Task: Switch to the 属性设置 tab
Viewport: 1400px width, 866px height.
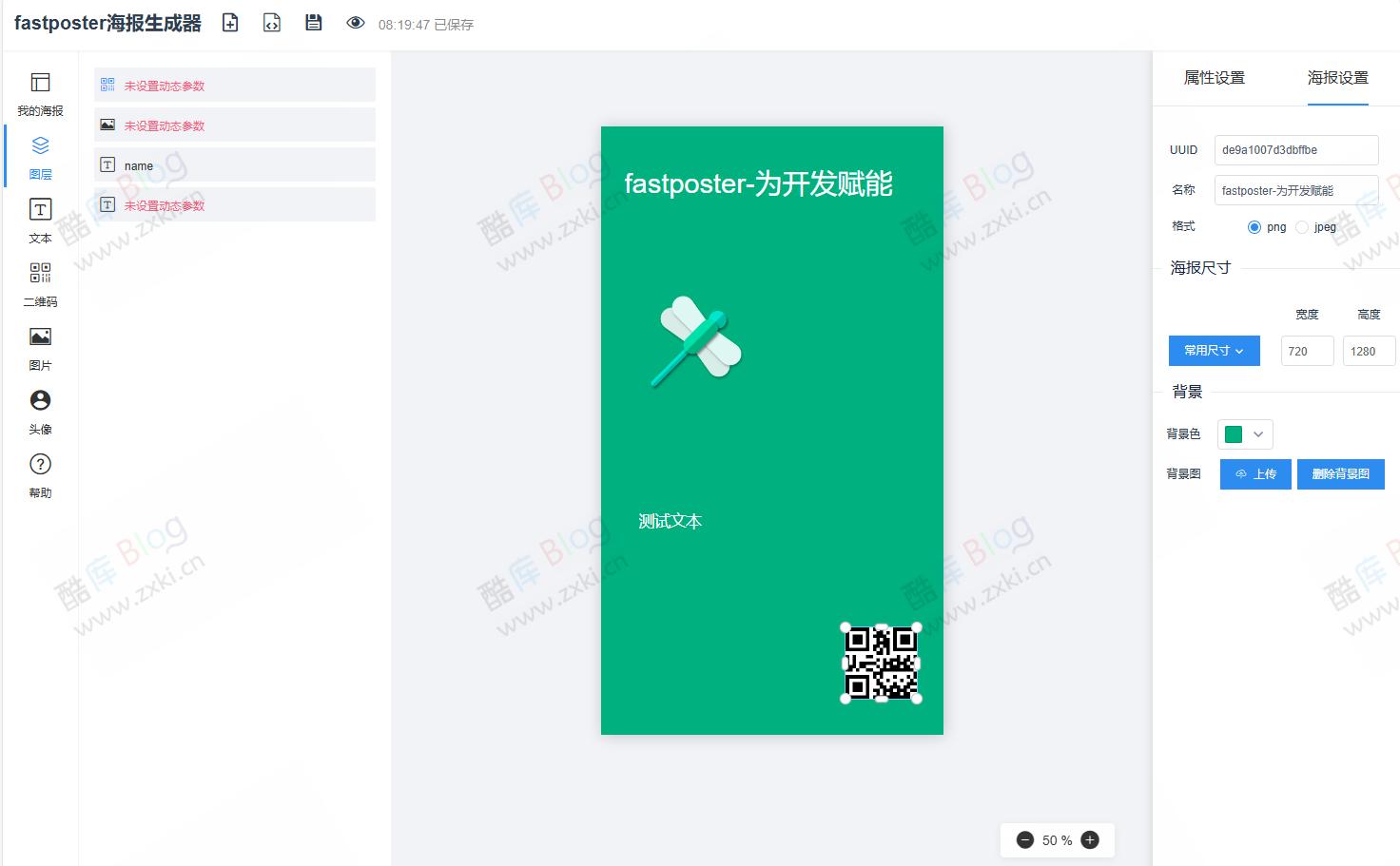Action: [1214, 78]
